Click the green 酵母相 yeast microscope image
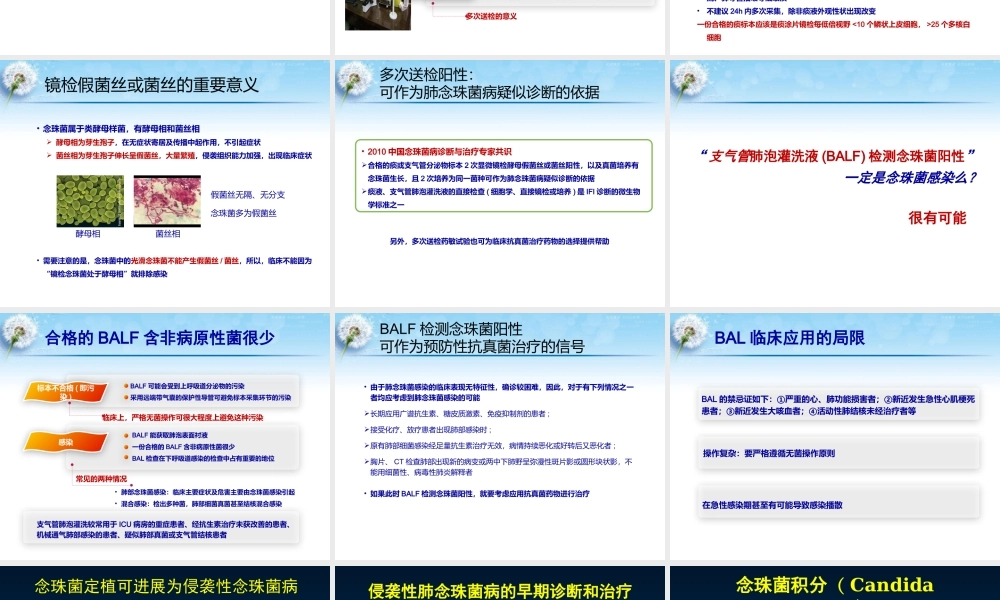Viewport: 1000px width, 600px height. click(x=90, y=201)
